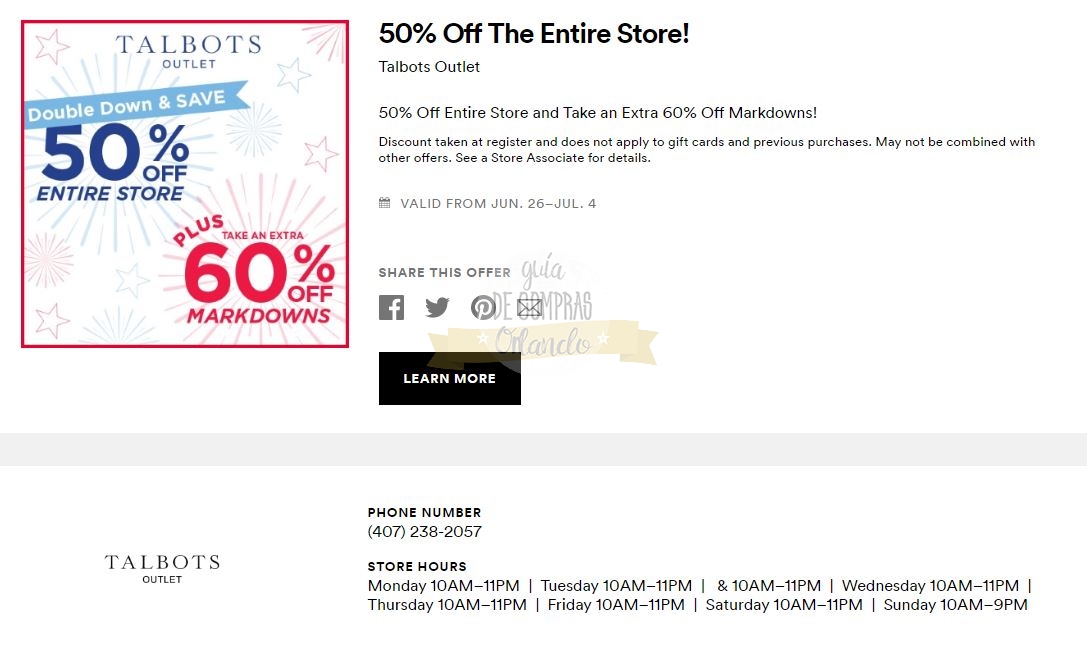Share the offer via email envelope icon
The height and width of the screenshot is (655, 1087).
tap(529, 307)
